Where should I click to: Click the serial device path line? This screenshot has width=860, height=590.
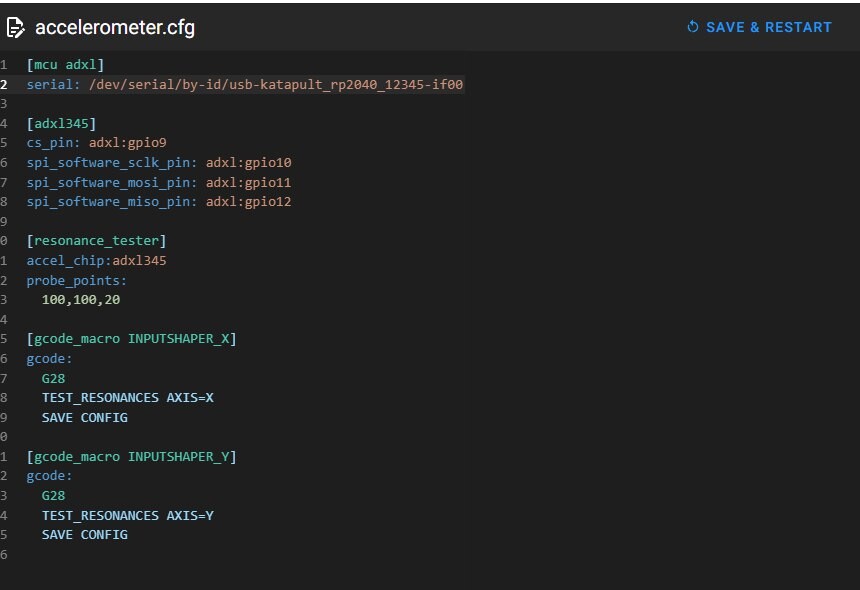[x=245, y=85]
